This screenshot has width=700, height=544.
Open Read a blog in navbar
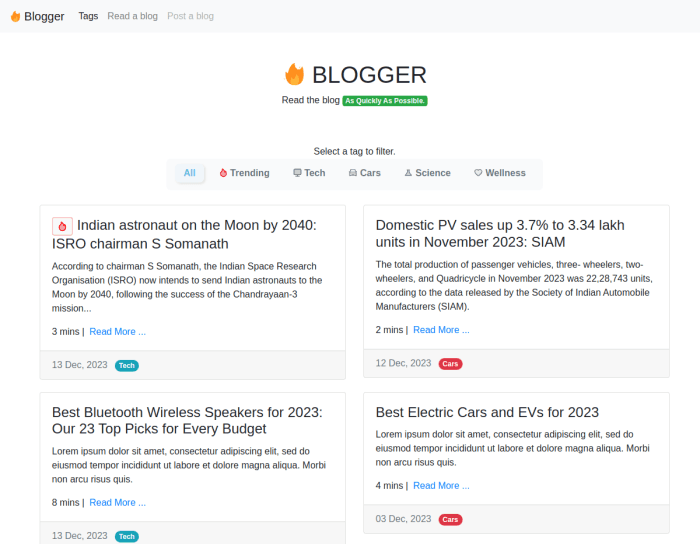tap(133, 16)
